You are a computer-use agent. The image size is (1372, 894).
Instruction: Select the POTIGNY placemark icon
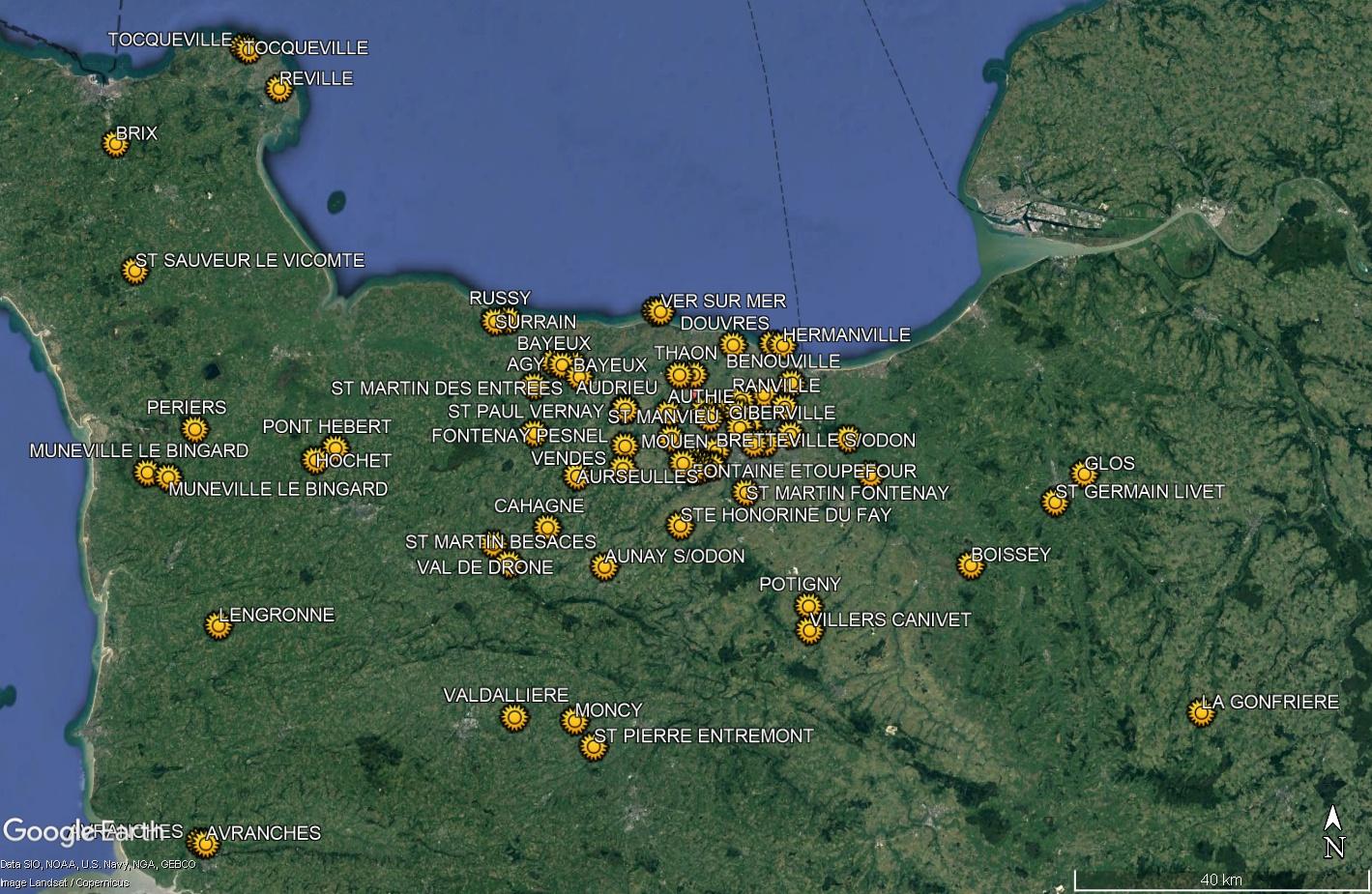pos(808,606)
